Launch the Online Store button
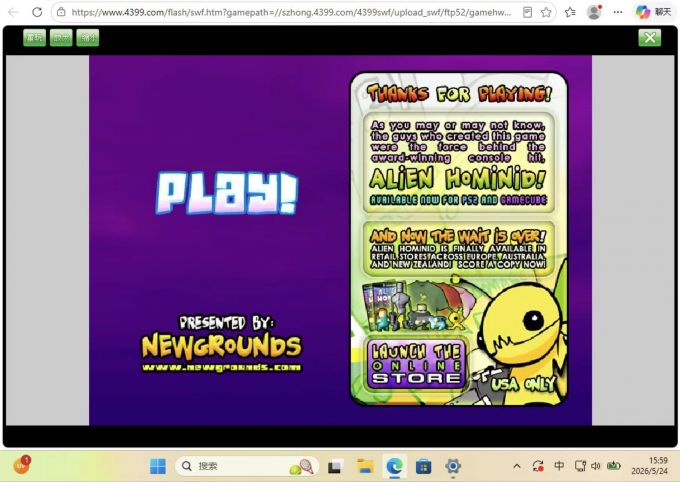The height and width of the screenshot is (482, 680). click(416, 364)
